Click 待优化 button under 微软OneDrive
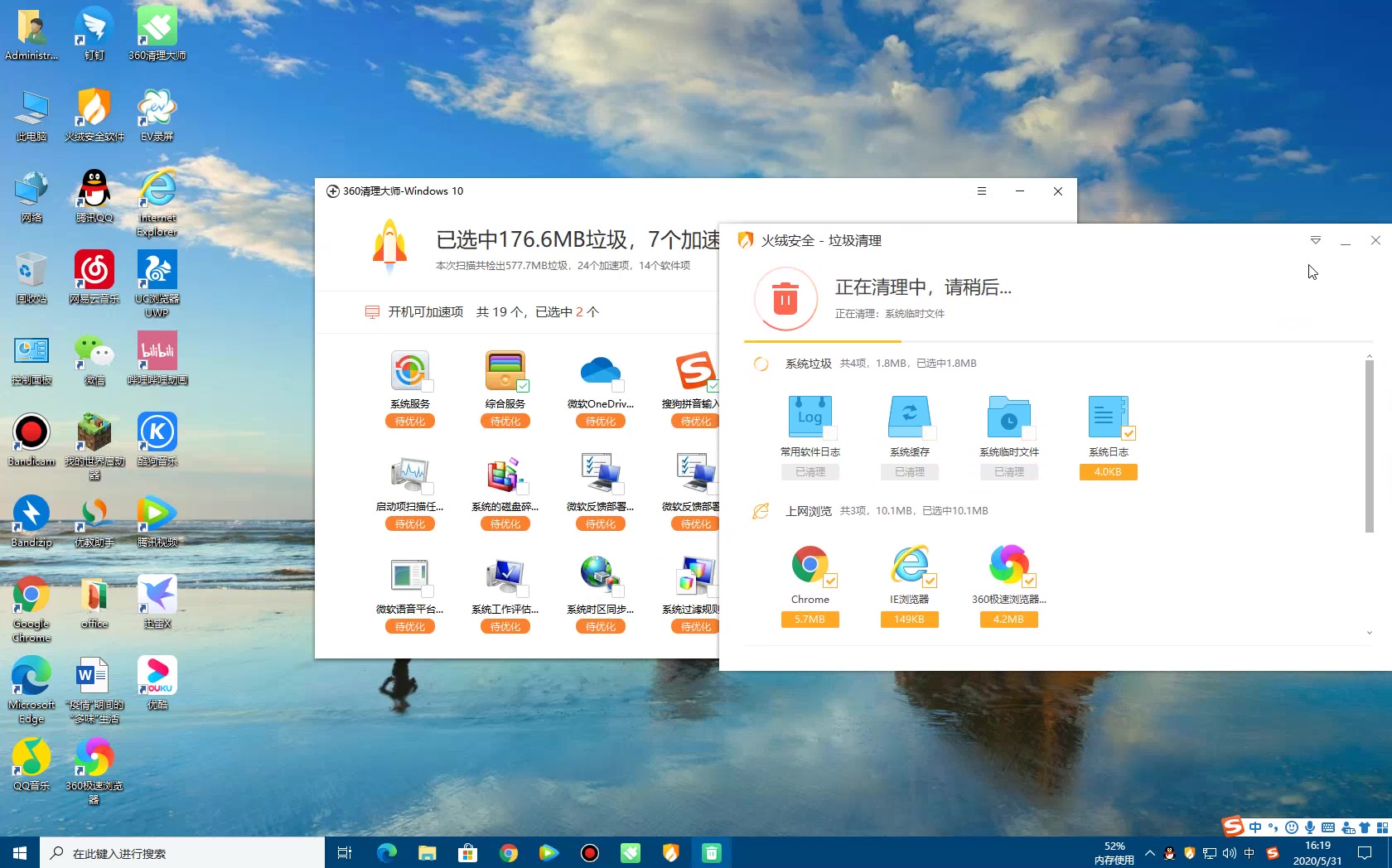1392x868 pixels. [x=600, y=422]
